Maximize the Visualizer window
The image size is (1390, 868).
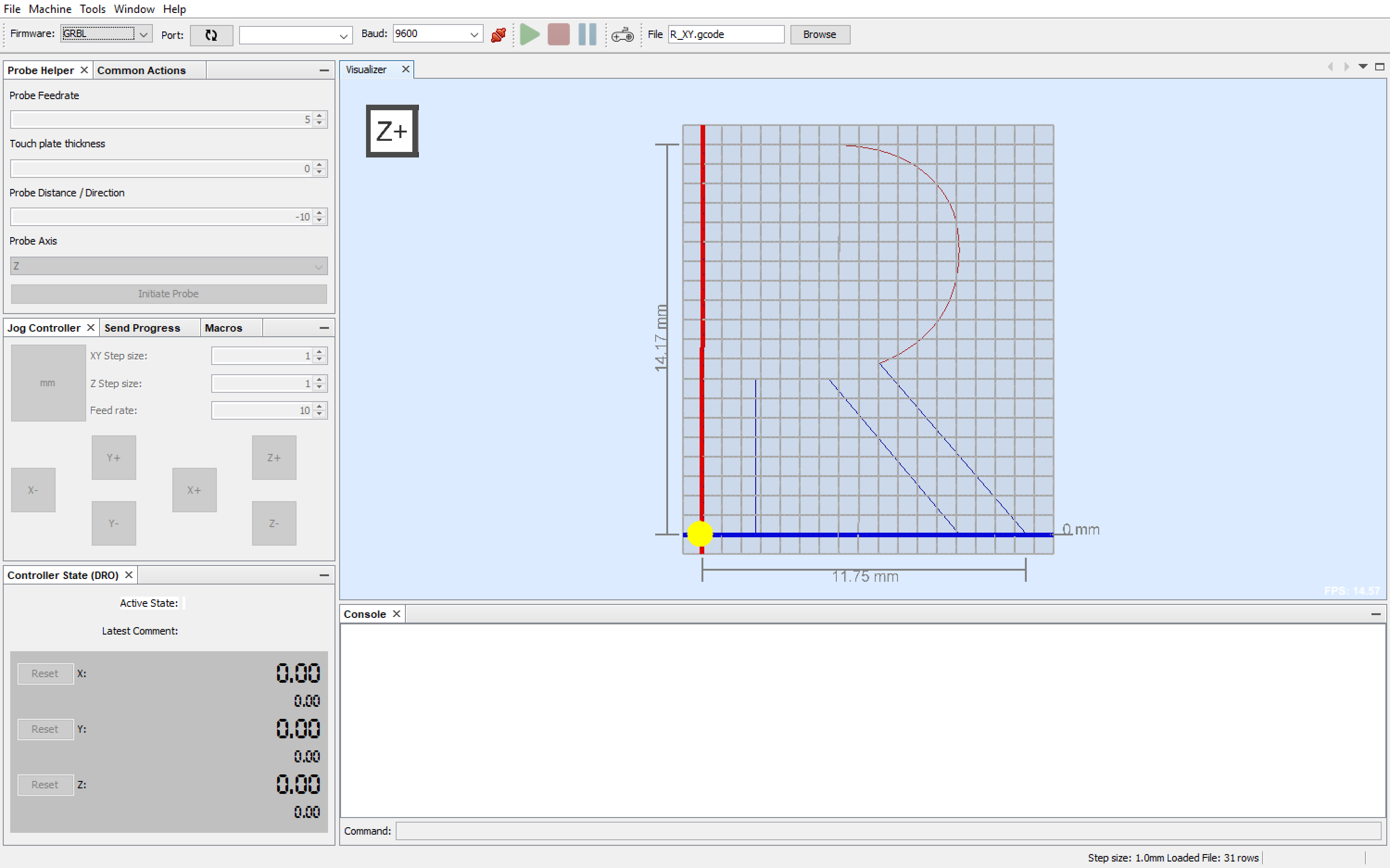[1380, 67]
